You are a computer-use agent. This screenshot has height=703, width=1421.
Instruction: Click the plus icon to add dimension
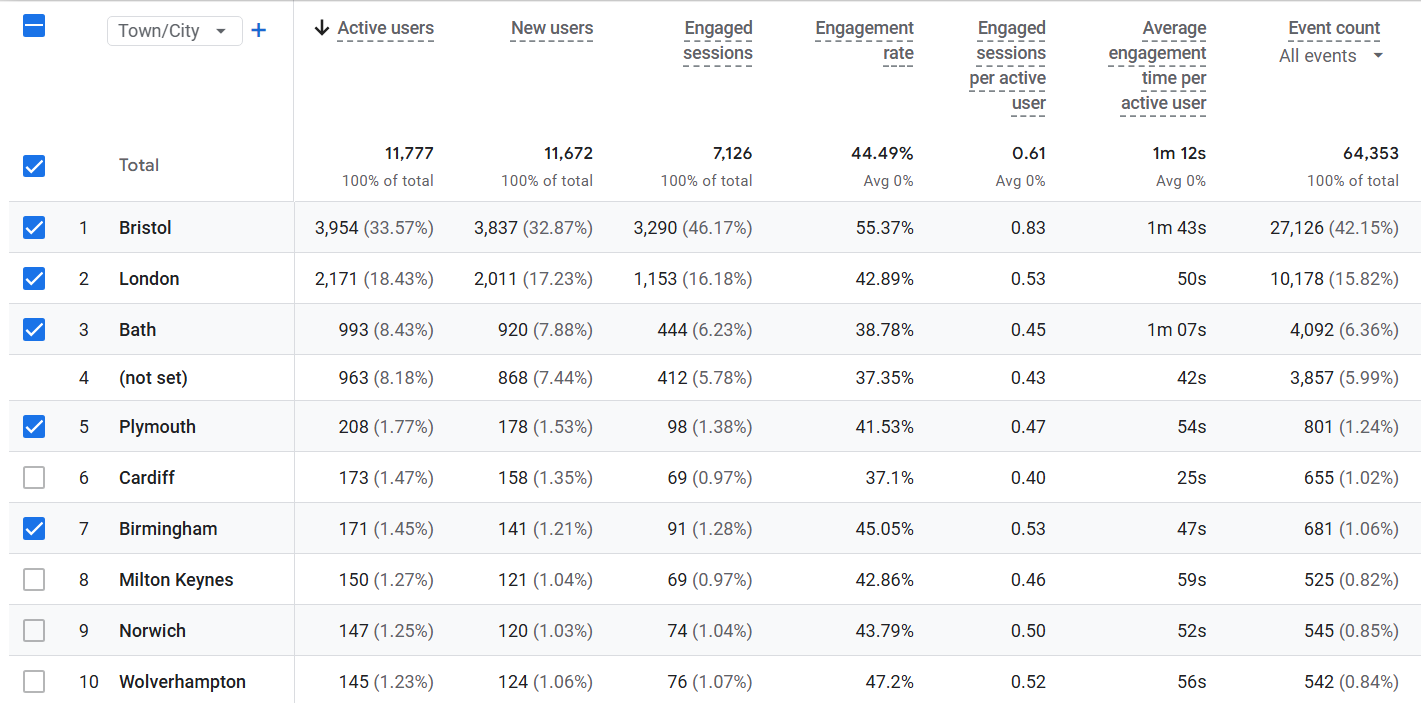tap(258, 30)
